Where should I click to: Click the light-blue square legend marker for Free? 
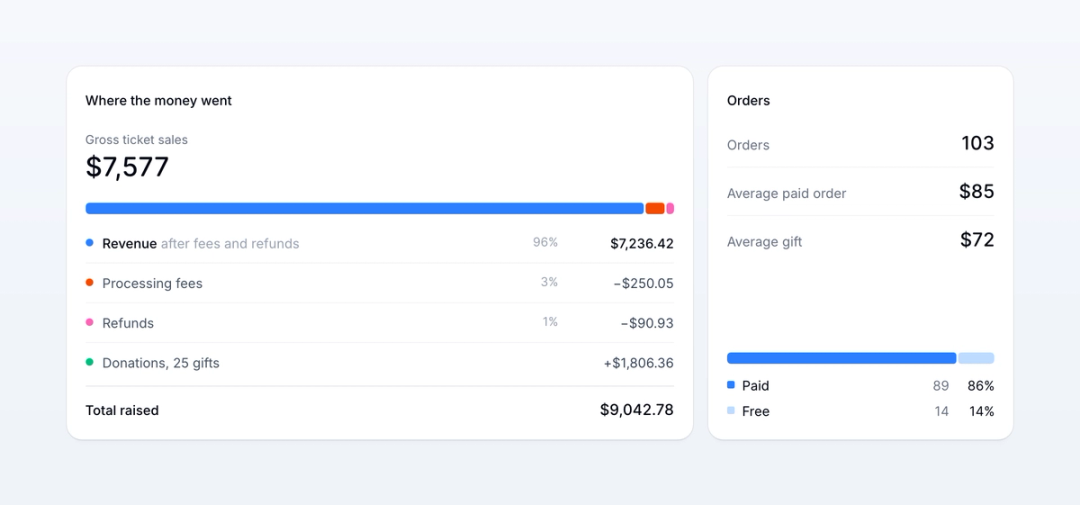[x=731, y=411]
